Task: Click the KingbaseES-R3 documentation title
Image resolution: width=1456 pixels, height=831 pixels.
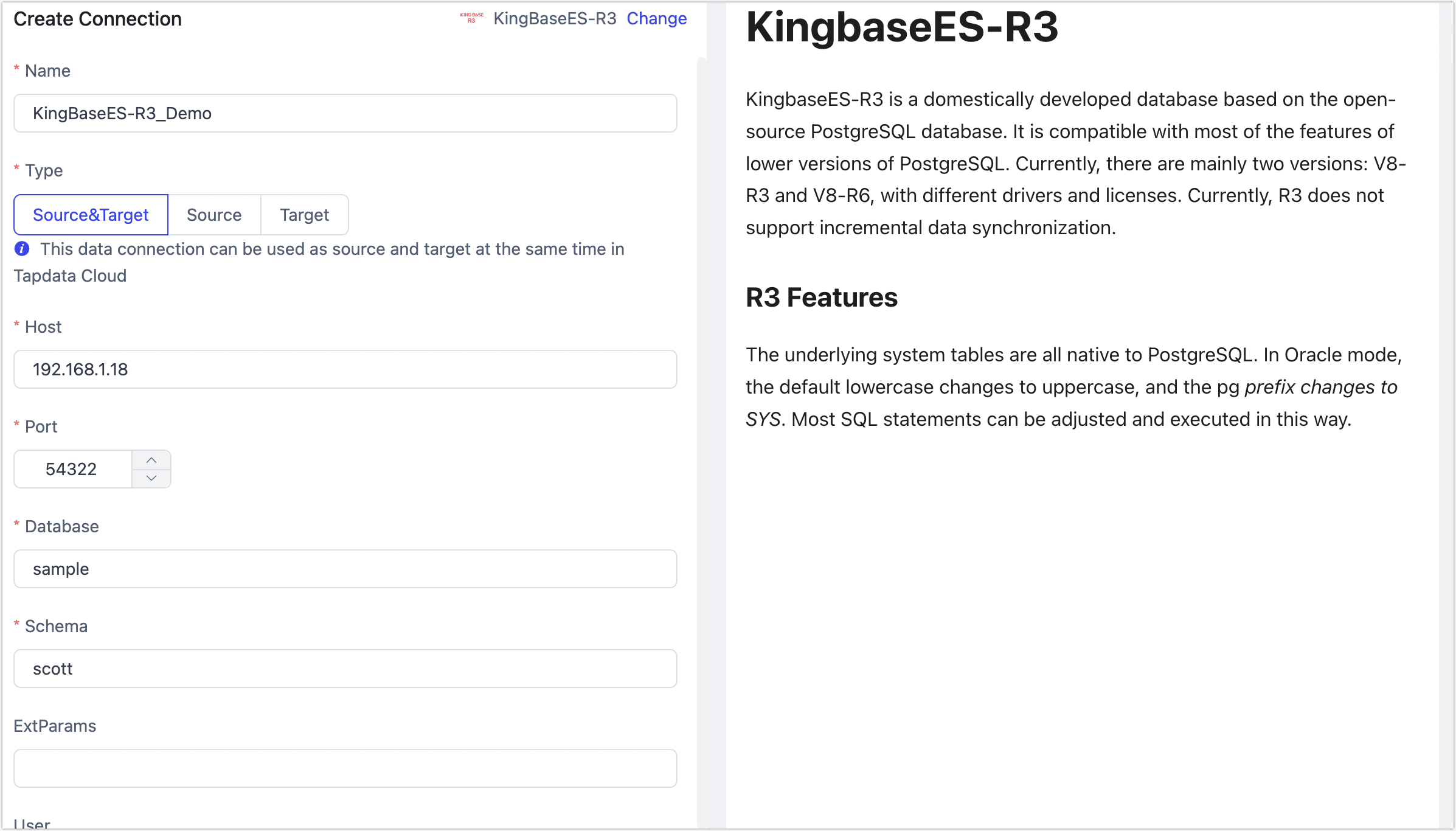Action: tap(902, 27)
